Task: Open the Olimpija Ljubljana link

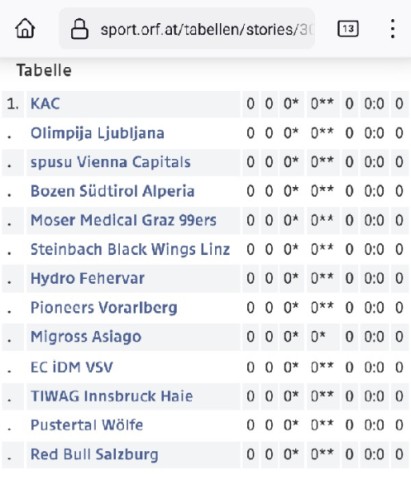Action: pyautogui.click(x=97, y=133)
